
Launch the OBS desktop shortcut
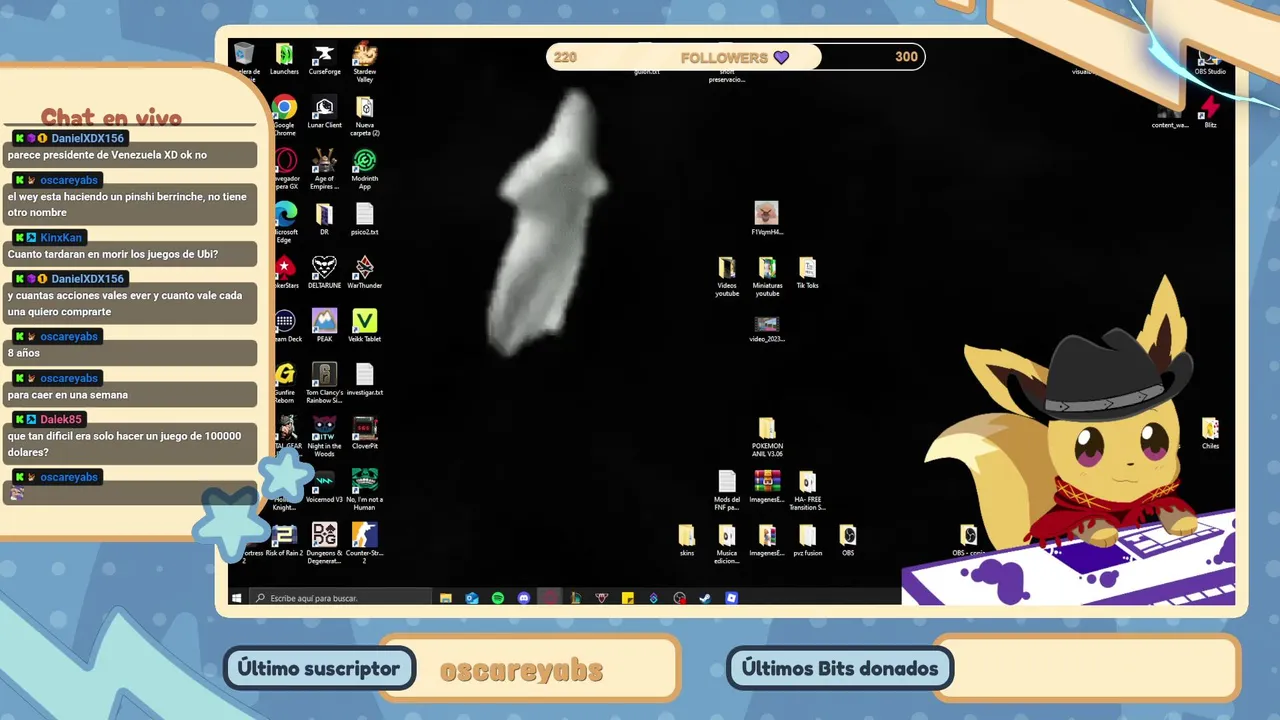click(847, 540)
